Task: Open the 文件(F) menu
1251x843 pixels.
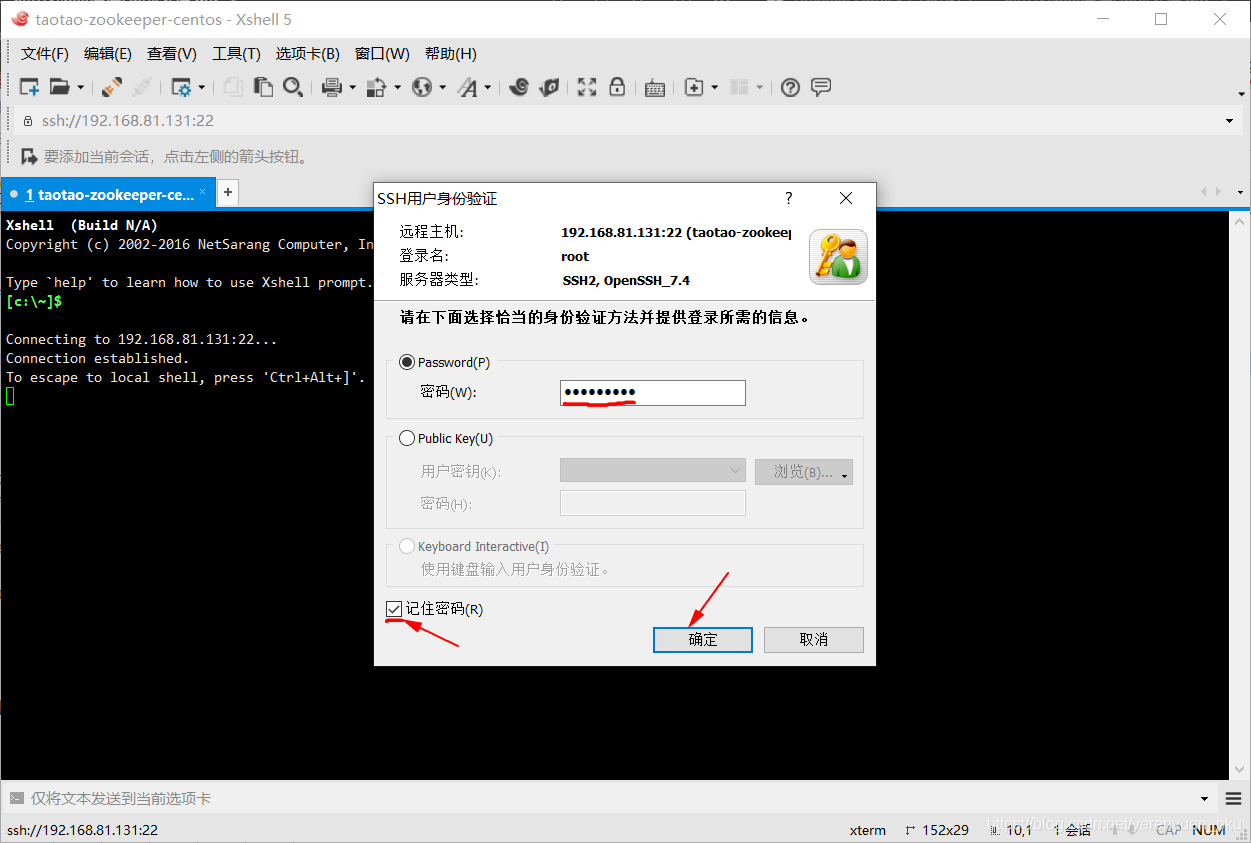Action: [45, 54]
